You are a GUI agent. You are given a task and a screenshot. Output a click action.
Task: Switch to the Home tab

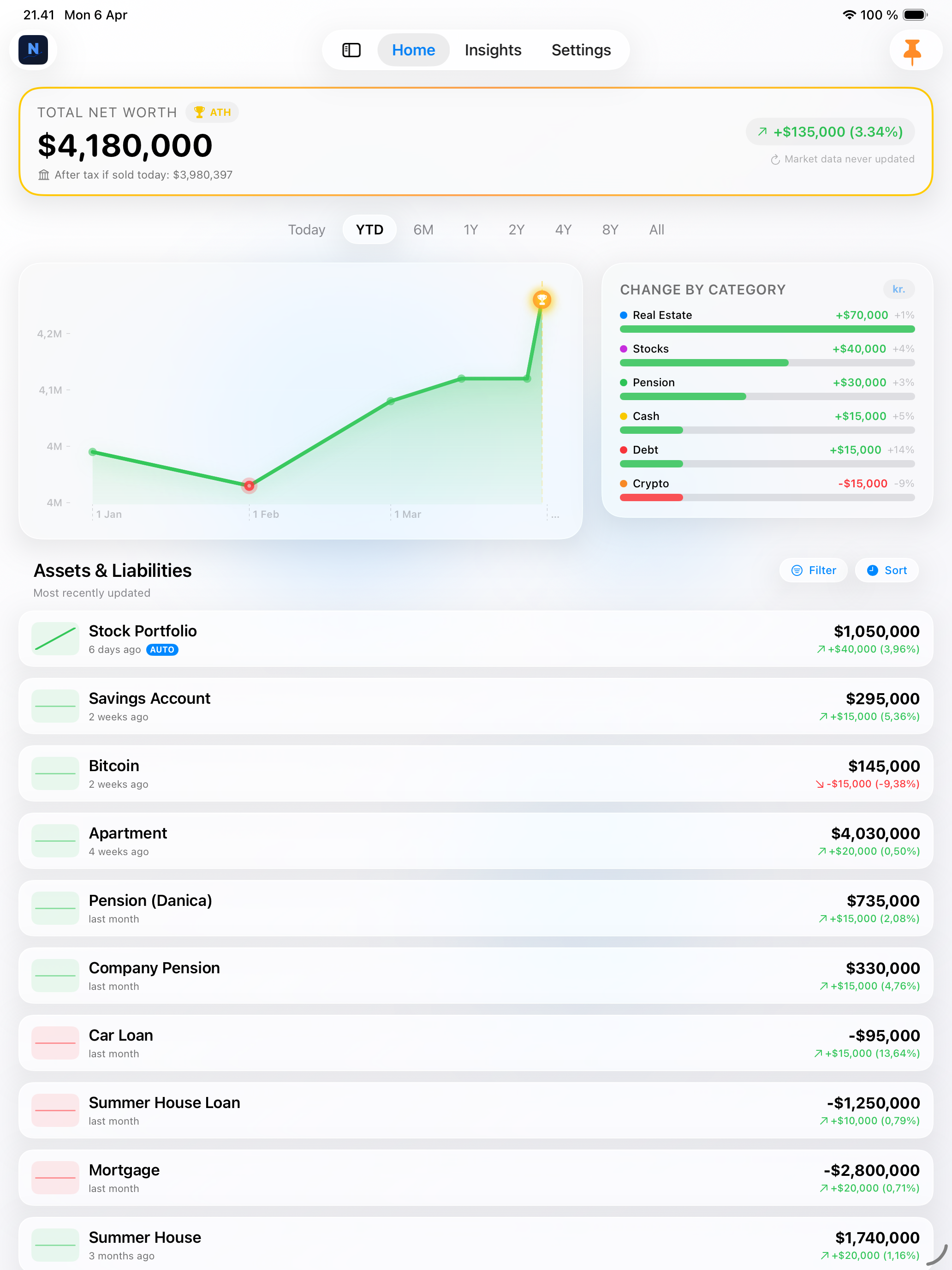413,50
